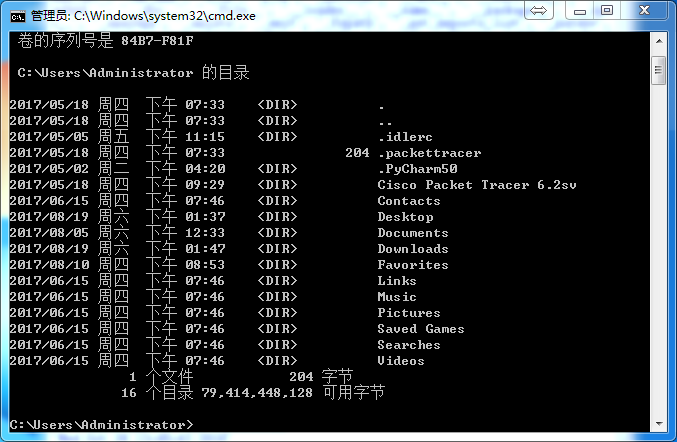The width and height of the screenshot is (677, 442).
Task: Click the <DIR> marker on Links row
Action: point(277,281)
